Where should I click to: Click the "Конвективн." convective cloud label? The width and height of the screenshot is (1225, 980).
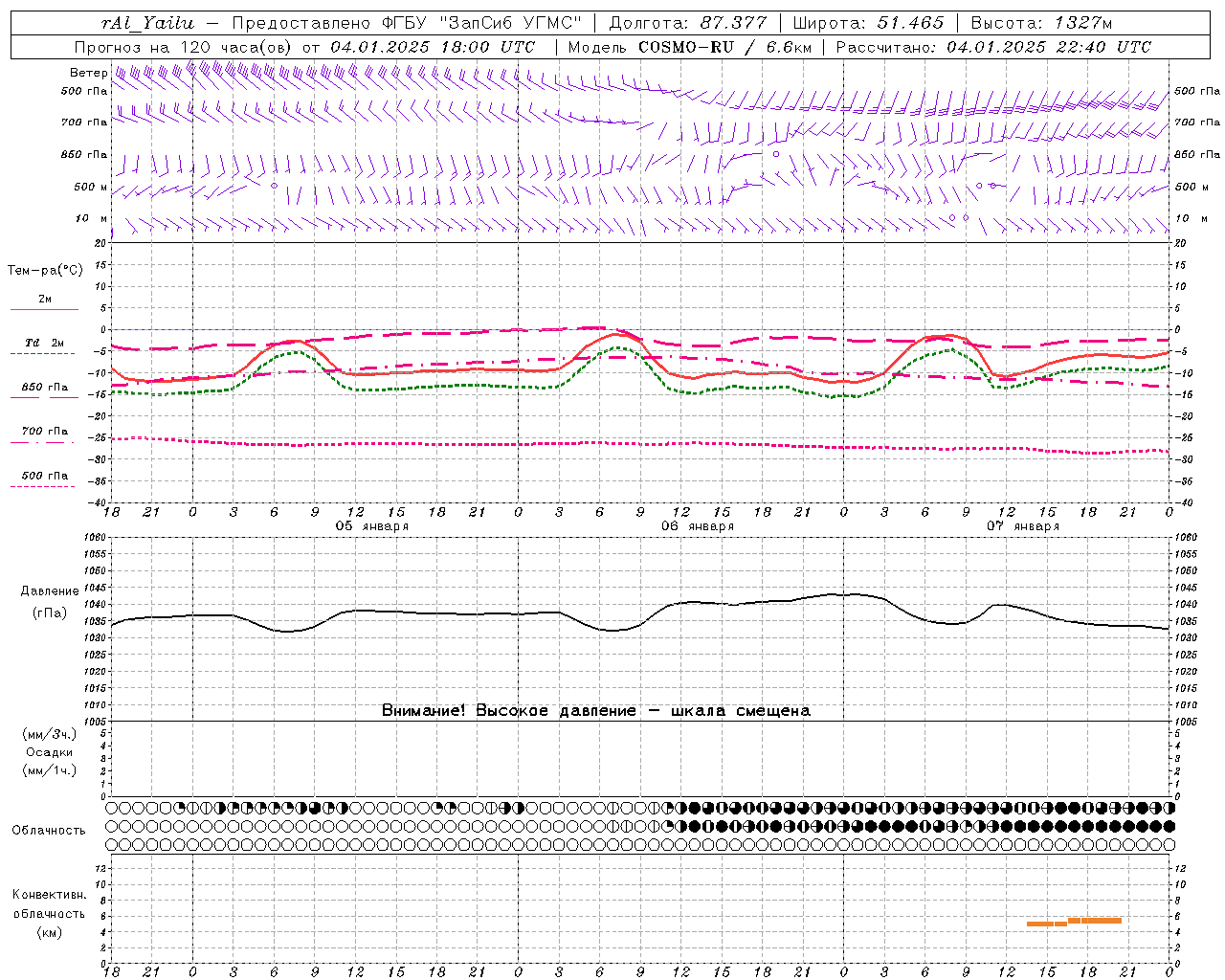[49, 895]
